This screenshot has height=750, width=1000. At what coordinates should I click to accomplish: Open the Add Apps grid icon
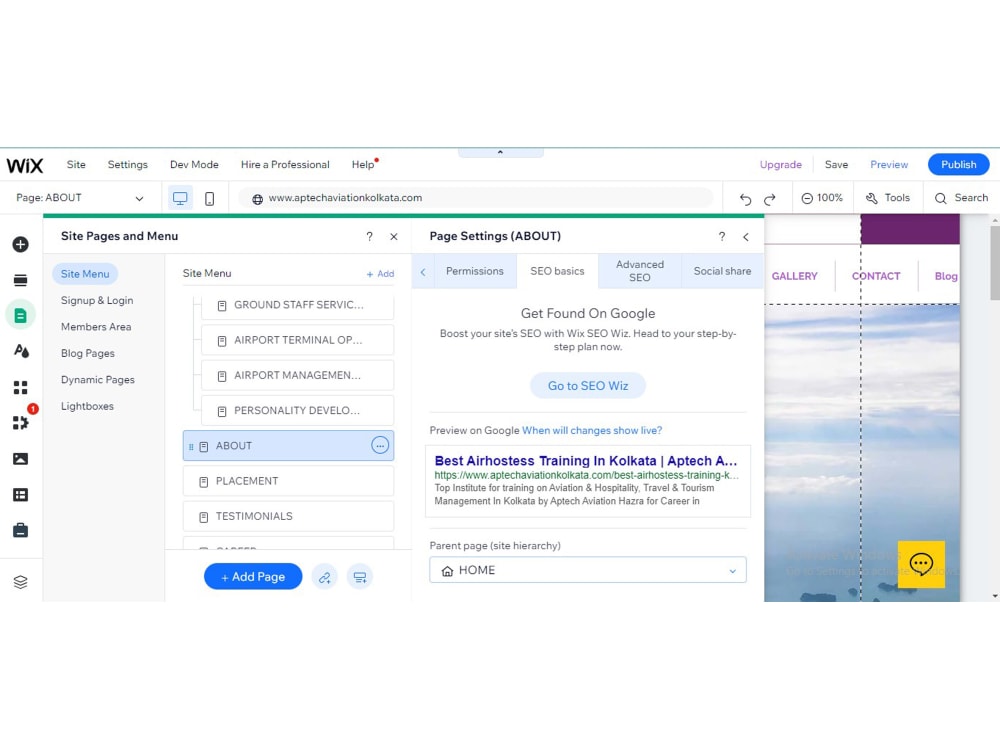click(20, 387)
